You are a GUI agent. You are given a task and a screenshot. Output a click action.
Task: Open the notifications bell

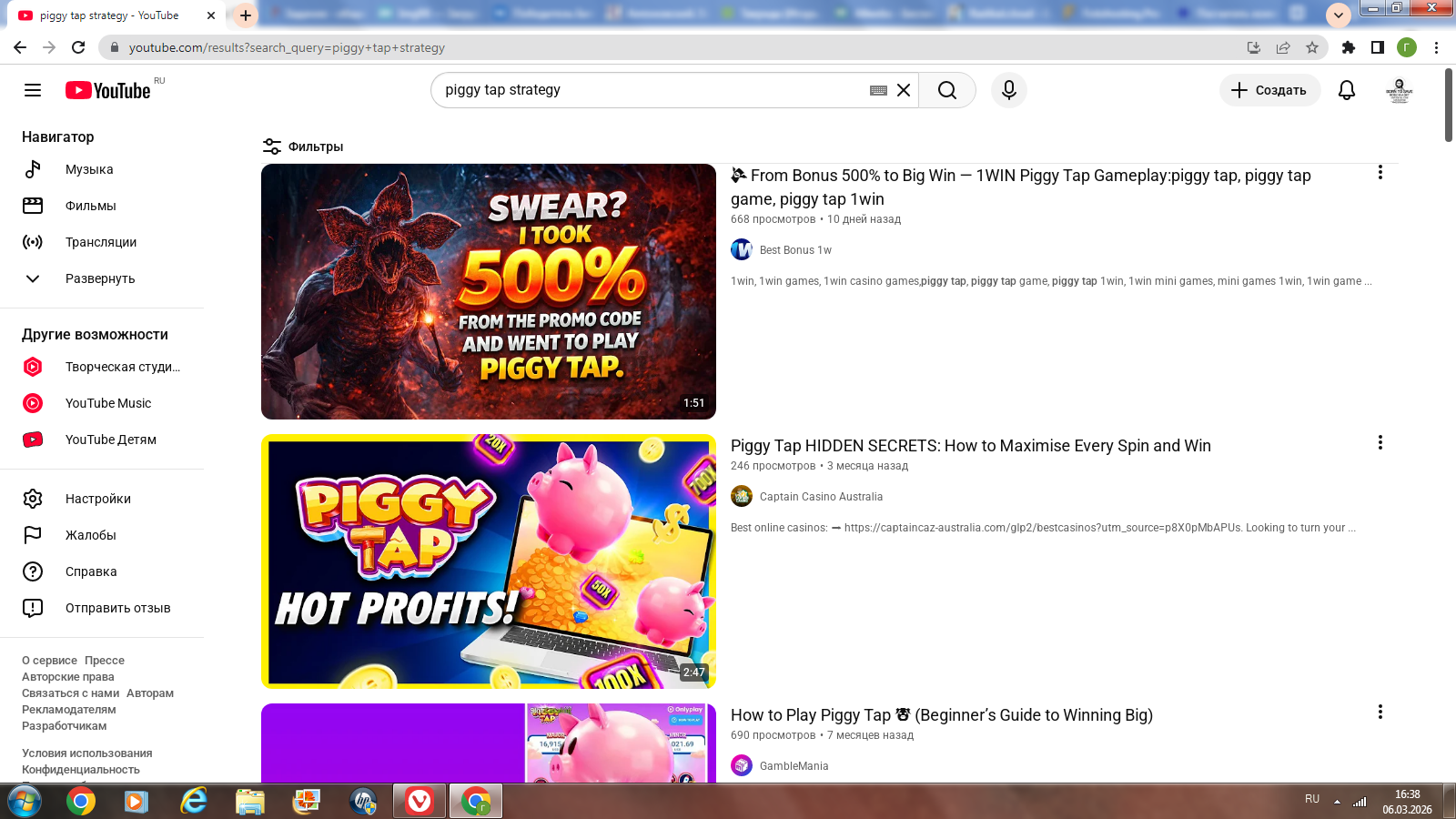1346,90
